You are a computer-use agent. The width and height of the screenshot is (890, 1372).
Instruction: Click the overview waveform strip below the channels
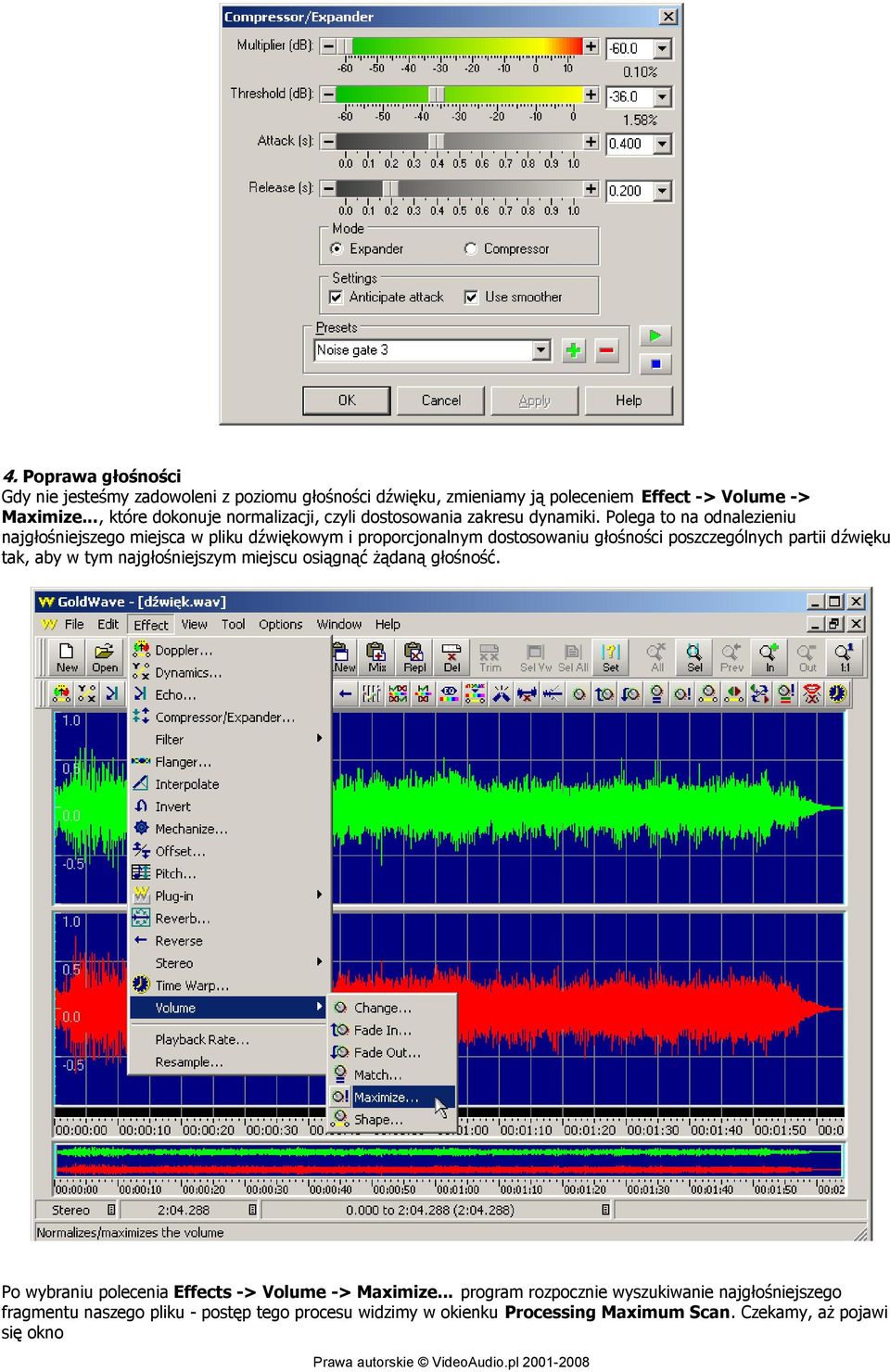click(449, 1161)
